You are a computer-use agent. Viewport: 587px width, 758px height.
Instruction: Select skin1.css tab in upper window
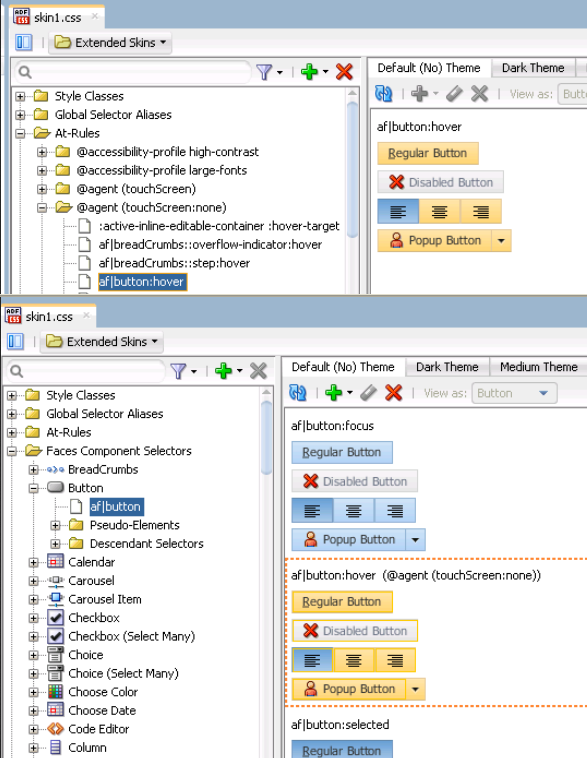(x=57, y=17)
